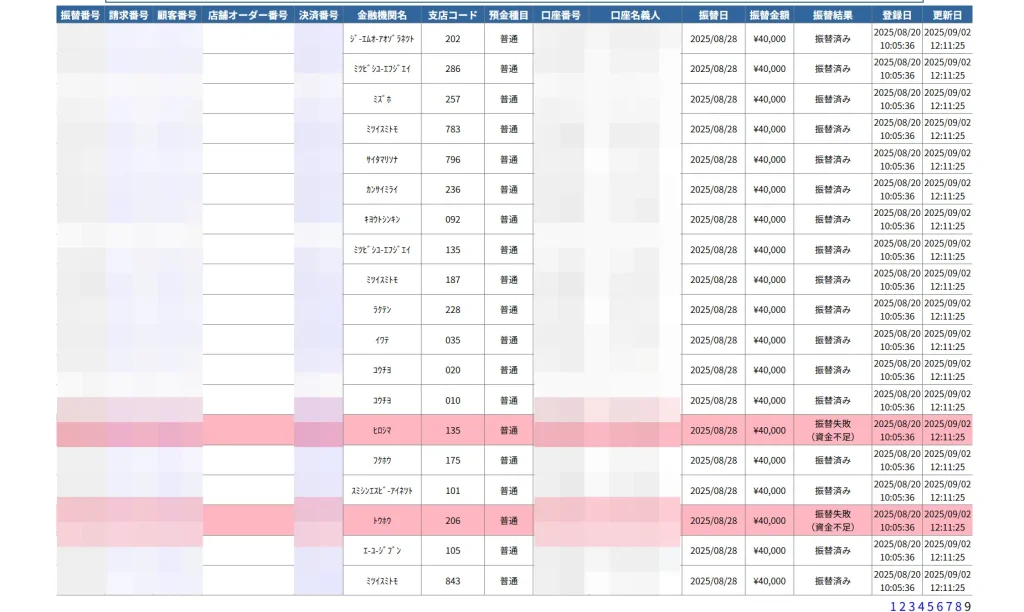
Task: Select the ラクテン bank name cell
Action: click(x=382, y=310)
